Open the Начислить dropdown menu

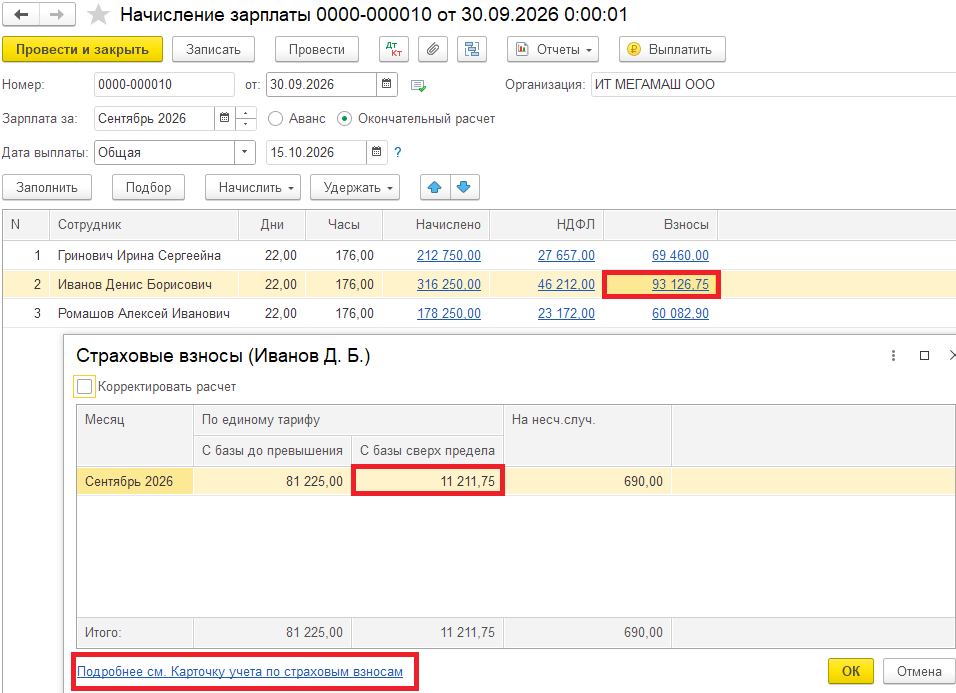[253, 187]
